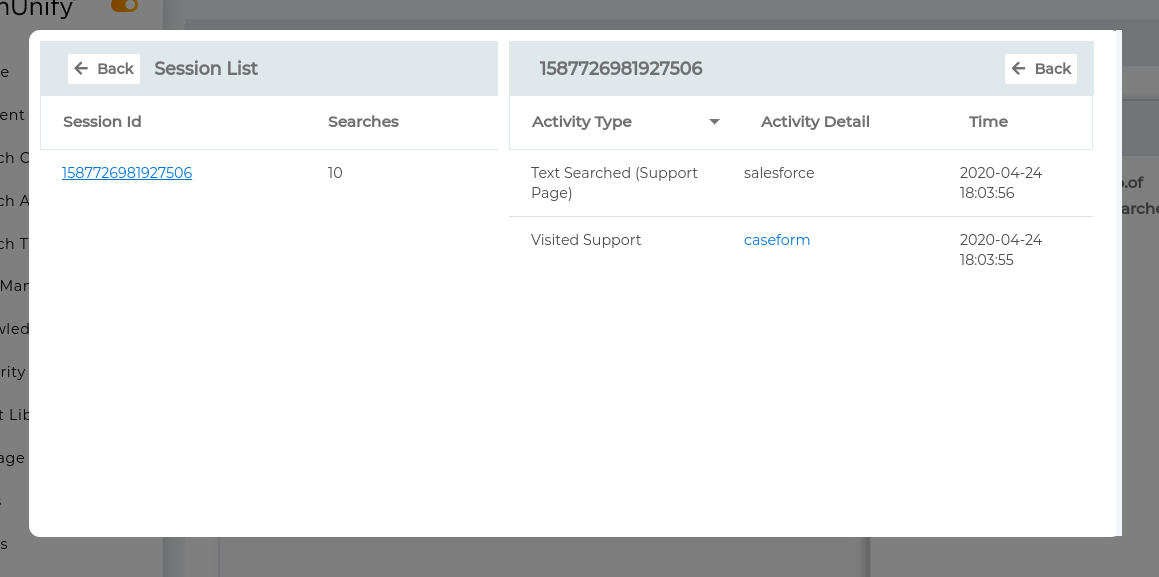Click the Session Id column header
This screenshot has height=577, width=1159.
tap(102, 122)
